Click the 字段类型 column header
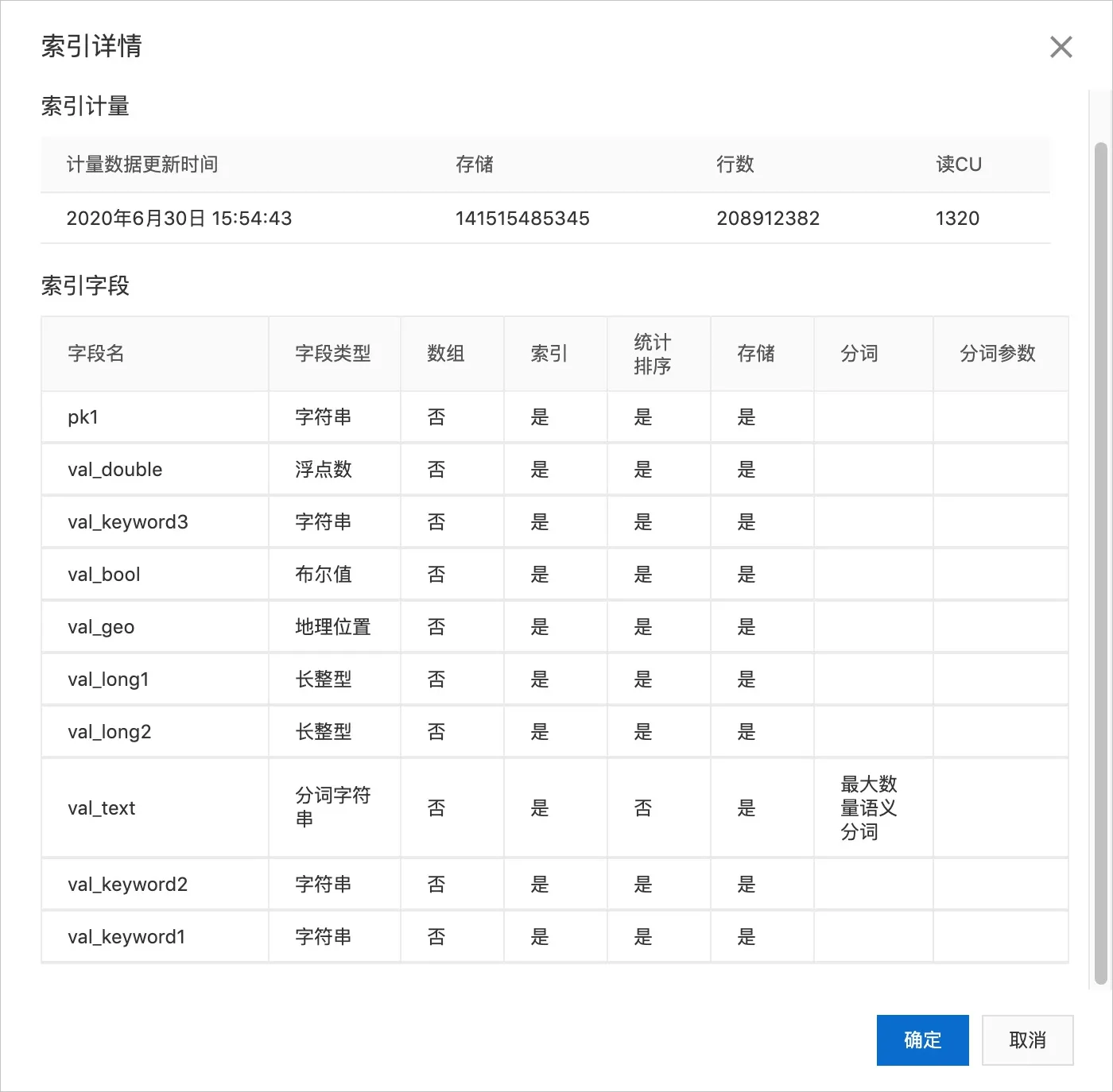1113x1092 pixels. [333, 354]
